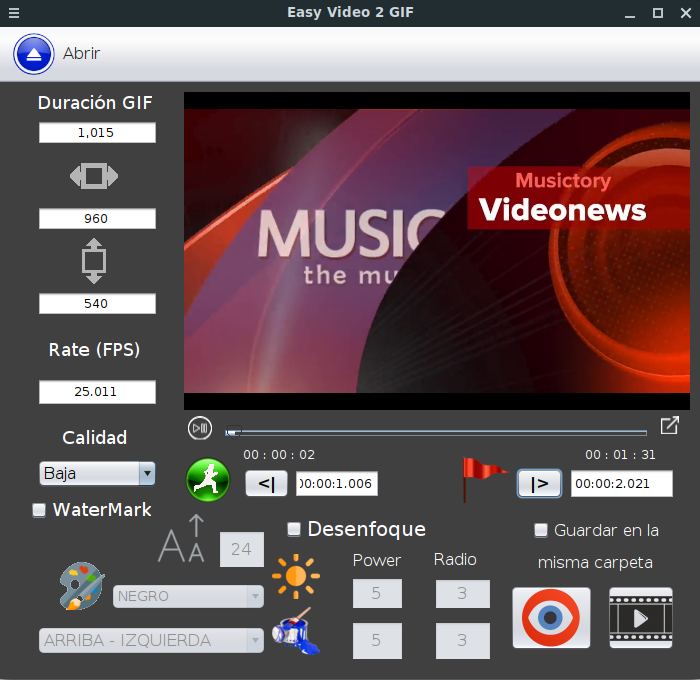The width and height of the screenshot is (700, 680).
Task: Click the font size field 24
Action: 242,549
